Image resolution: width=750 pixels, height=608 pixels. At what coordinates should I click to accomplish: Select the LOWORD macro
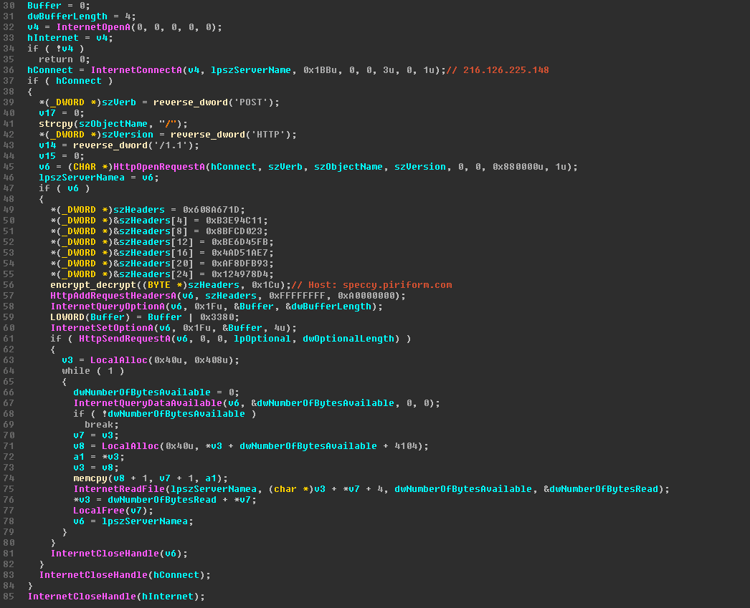coord(67,318)
